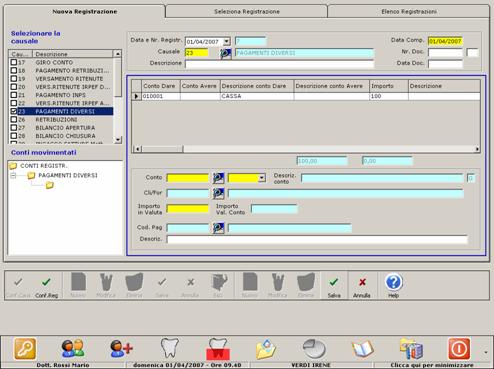Collapse the PAGAMENTI DIVERSI tree node
This screenshot has width=494, height=369.
point(13,175)
